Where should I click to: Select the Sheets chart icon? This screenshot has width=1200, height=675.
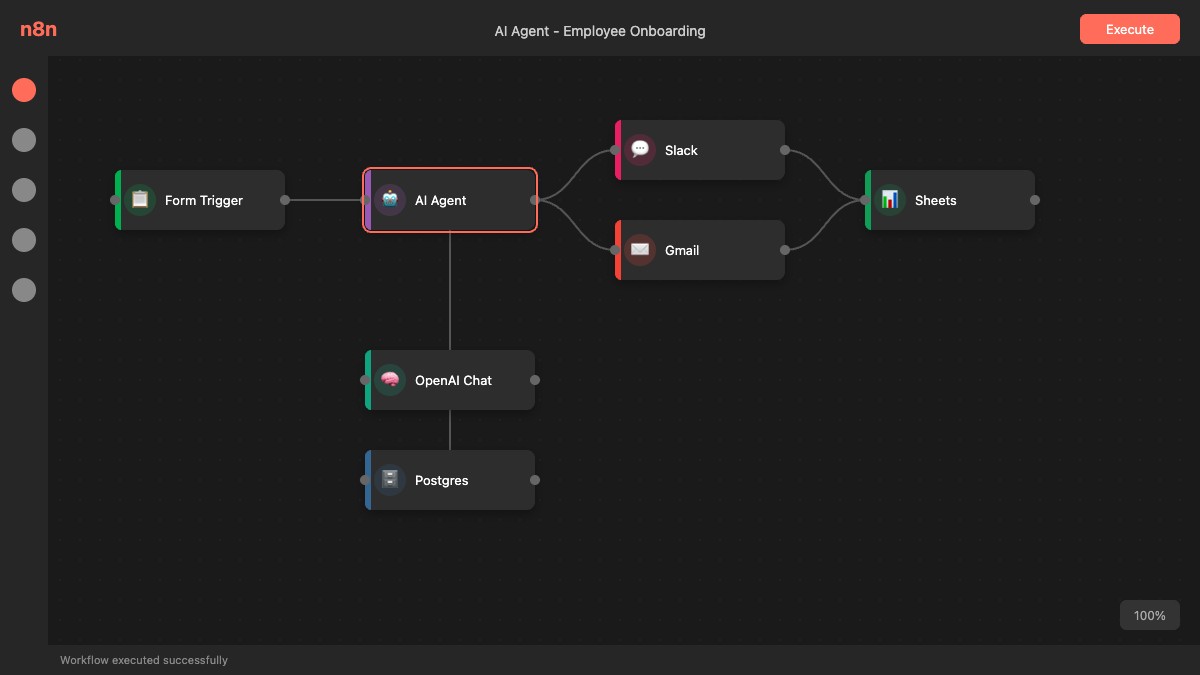click(890, 200)
